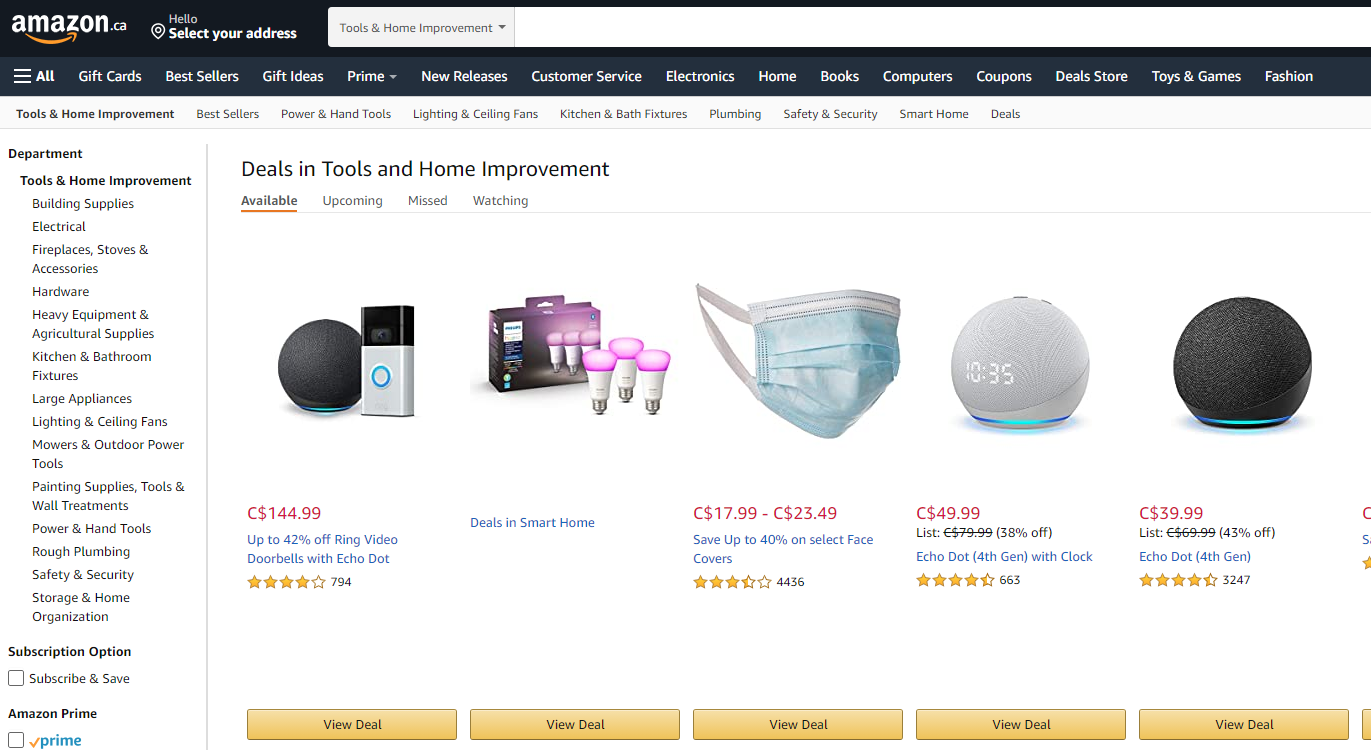Open Ring Video Doorbell product image
This screenshot has width=1371, height=750.
(x=346, y=360)
